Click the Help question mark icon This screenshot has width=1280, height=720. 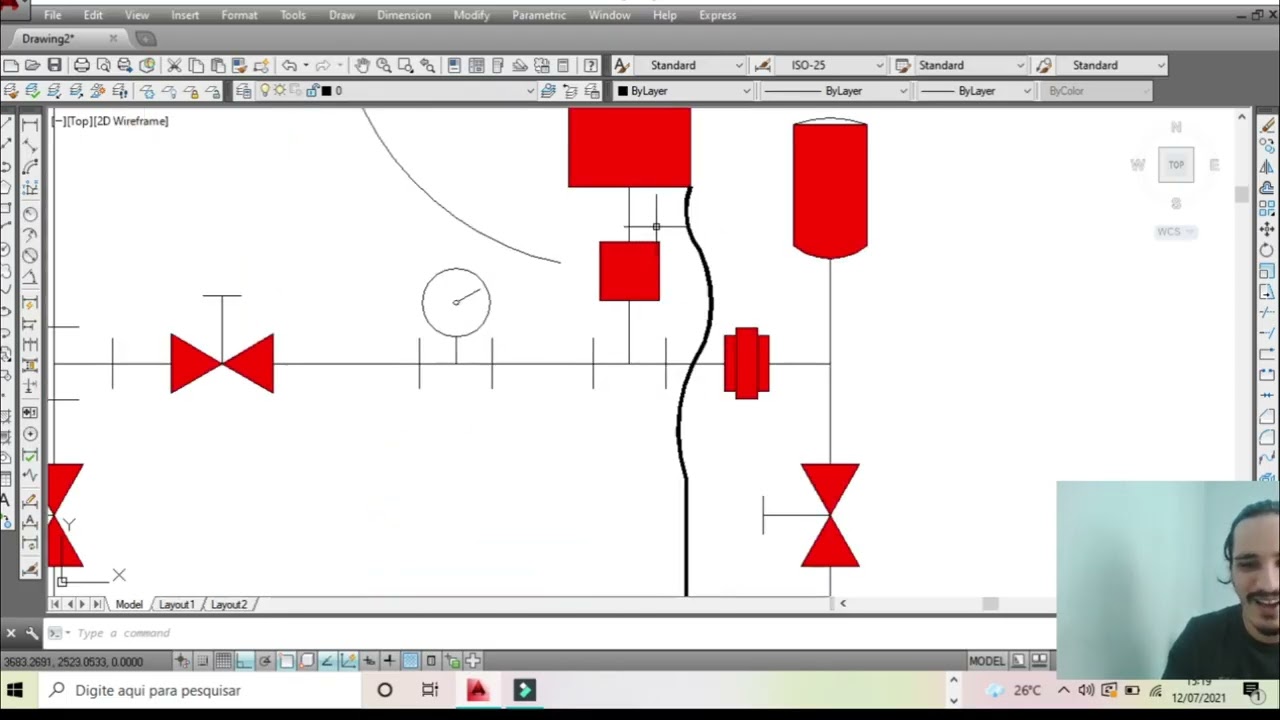pyautogui.click(x=591, y=65)
